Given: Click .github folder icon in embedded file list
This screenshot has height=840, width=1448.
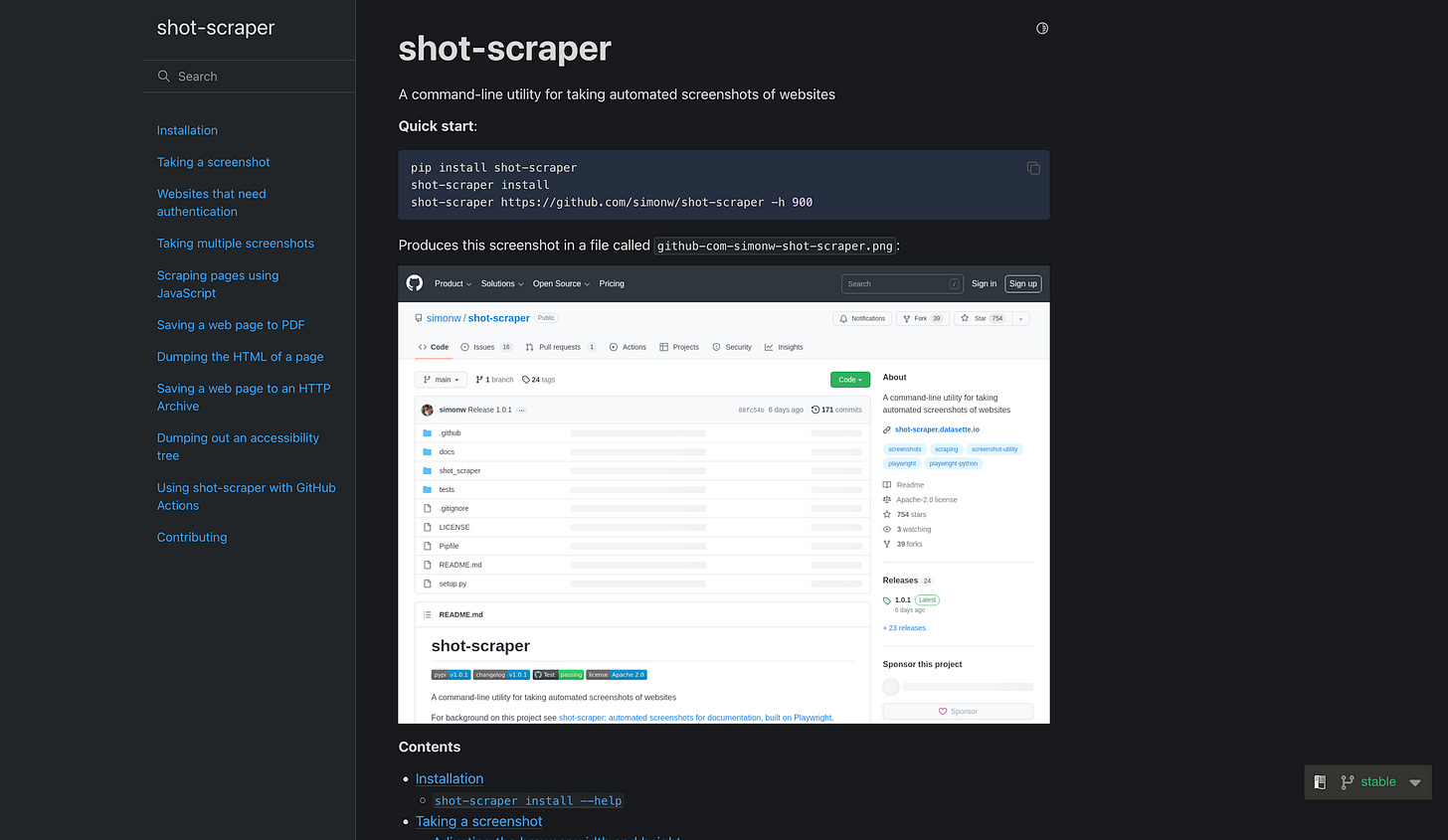Looking at the screenshot, I should (x=428, y=433).
